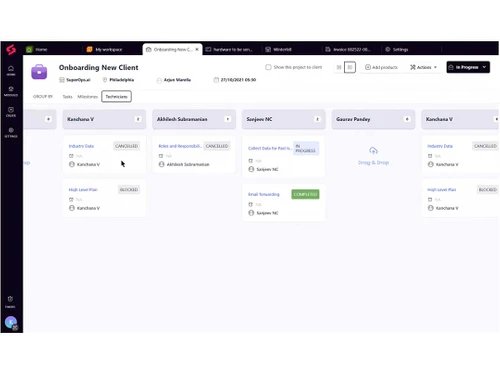Click the count badge on Akhilesh Subramanian column

(x=228, y=119)
